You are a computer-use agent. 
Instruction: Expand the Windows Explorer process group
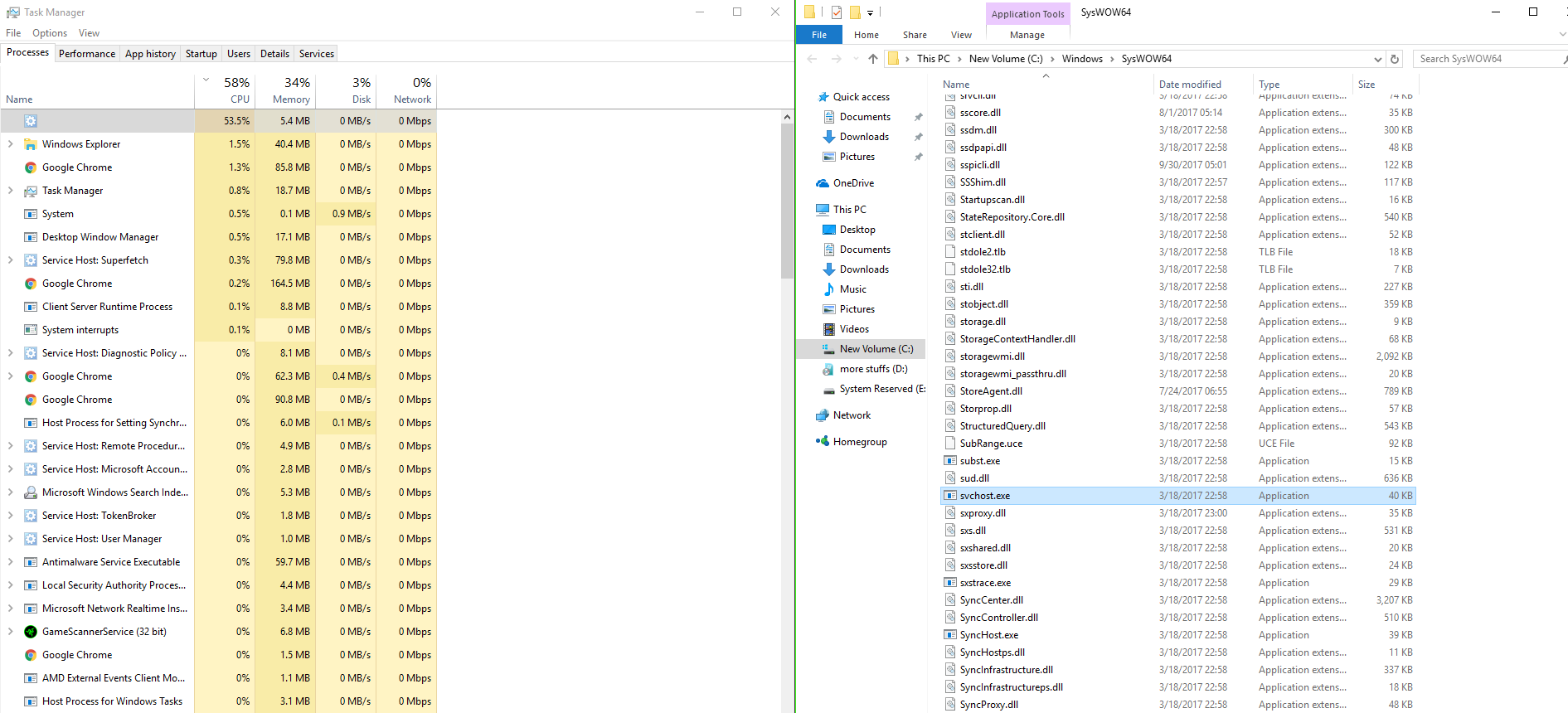tap(10, 144)
